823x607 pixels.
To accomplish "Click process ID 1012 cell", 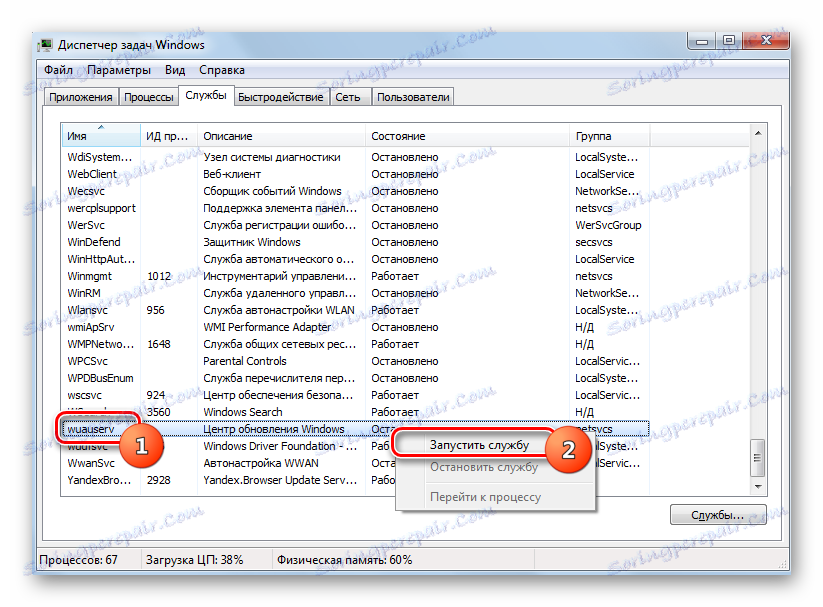I will pos(159,276).
